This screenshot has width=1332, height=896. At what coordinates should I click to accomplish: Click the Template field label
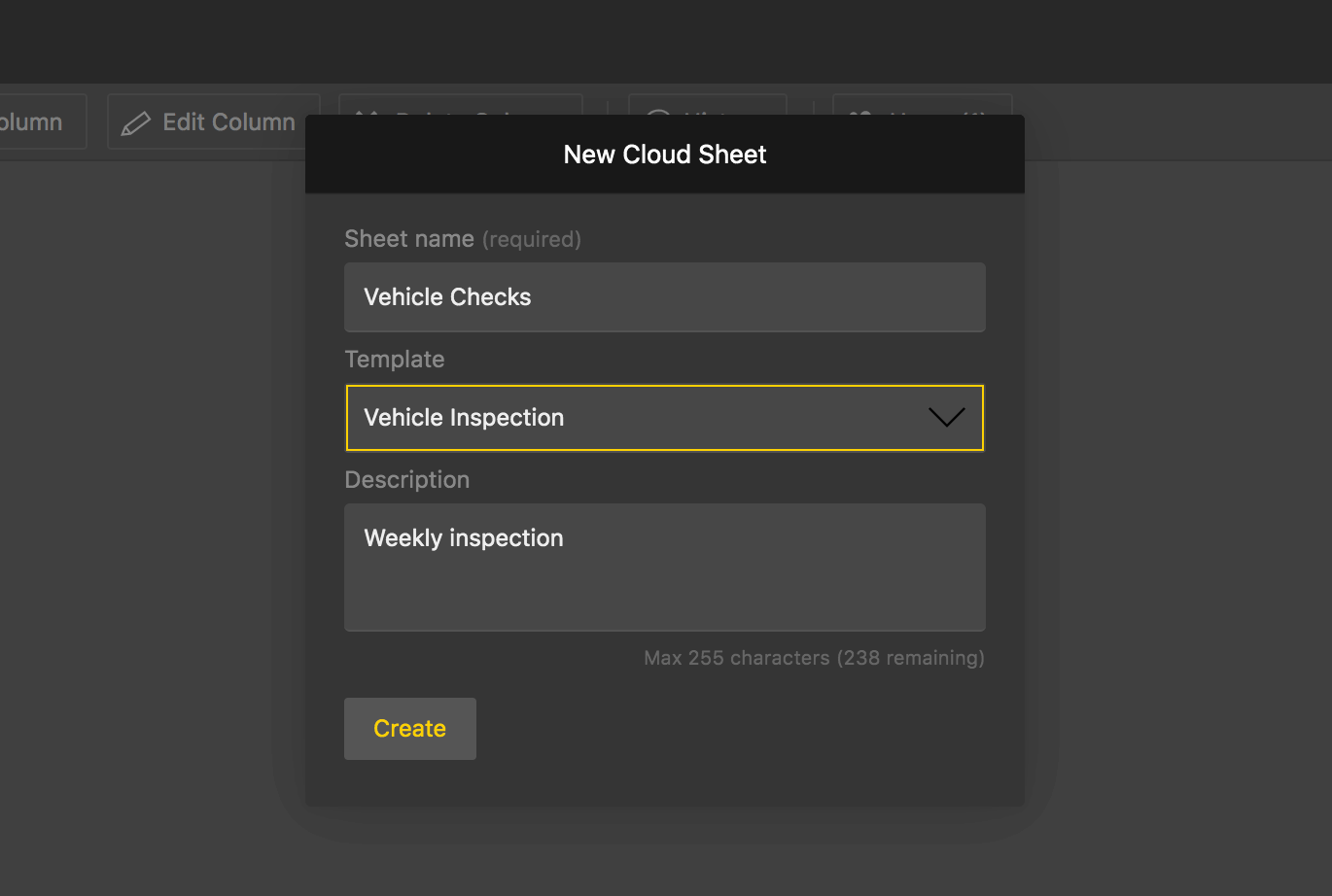tap(395, 360)
